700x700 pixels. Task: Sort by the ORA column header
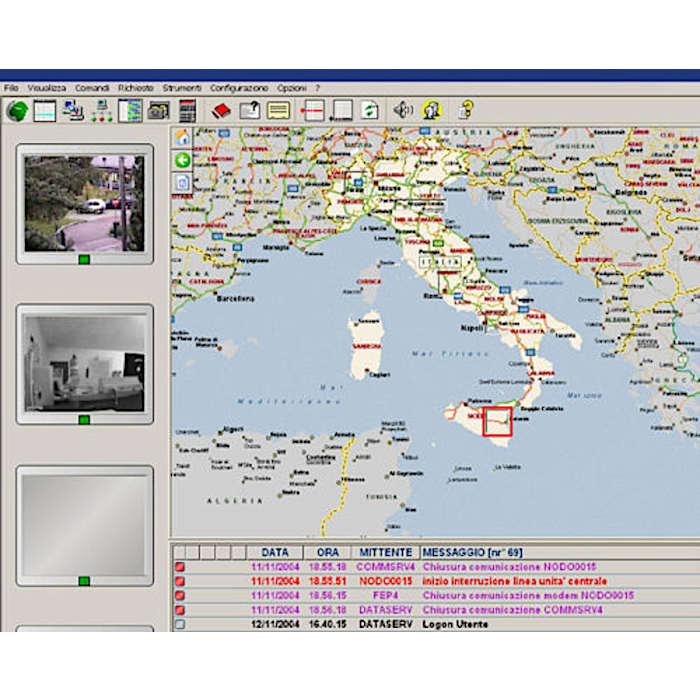pos(327,552)
